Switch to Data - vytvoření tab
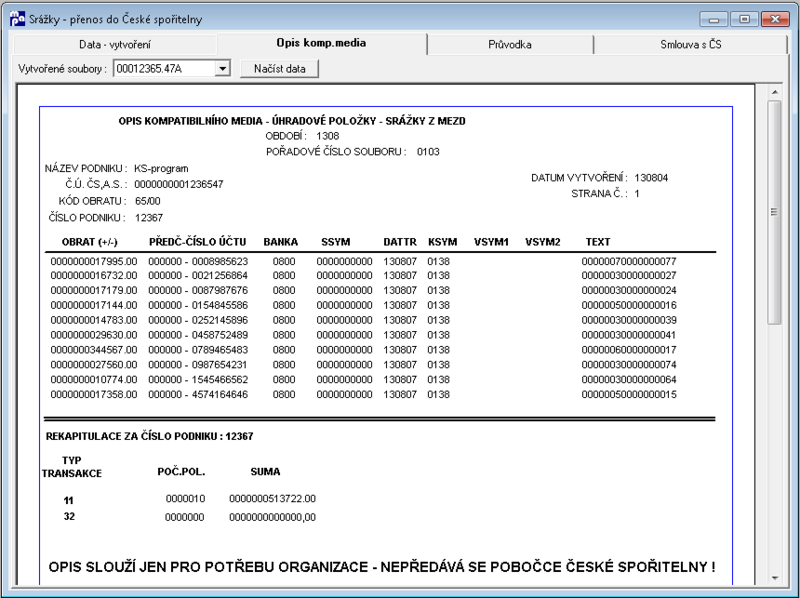The height and width of the screenshot is (598, 800). coord(115,44)
